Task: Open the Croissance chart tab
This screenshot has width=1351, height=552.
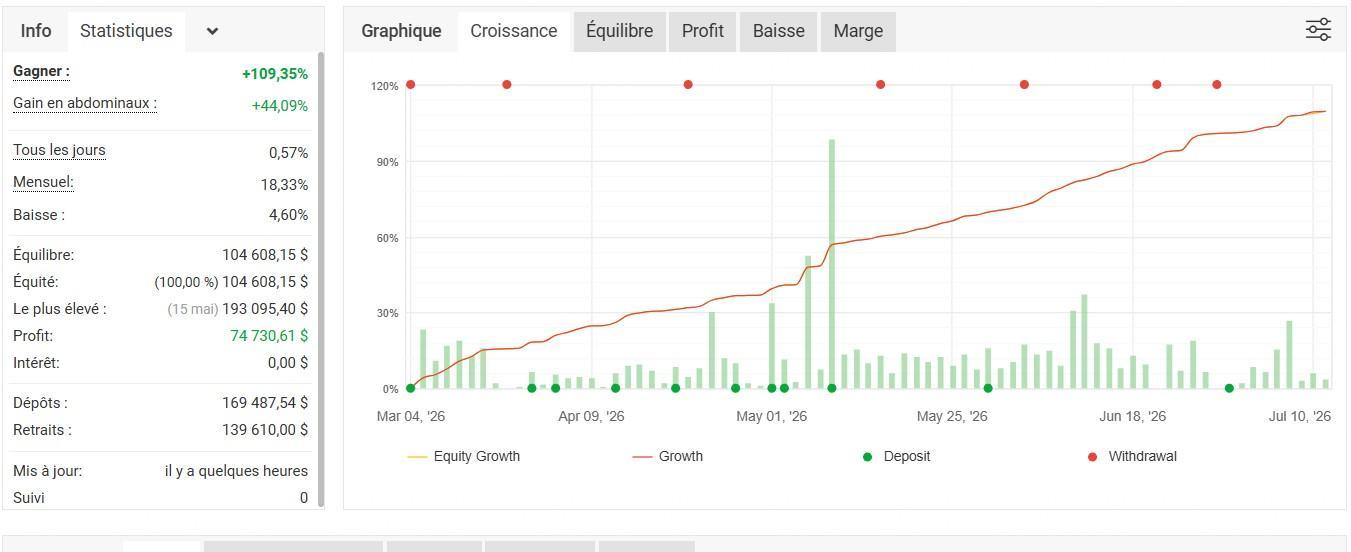Action: click(514, 31)
